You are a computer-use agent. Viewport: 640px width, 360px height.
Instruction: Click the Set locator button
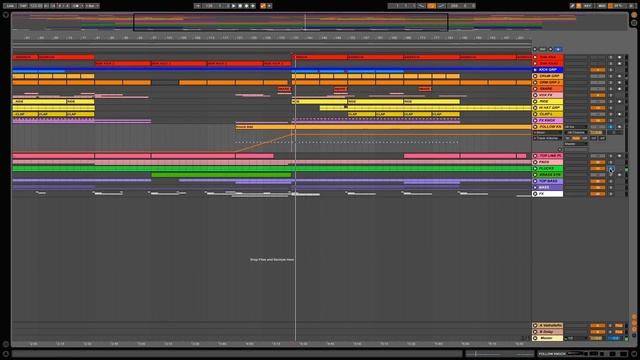coord(542,49)
